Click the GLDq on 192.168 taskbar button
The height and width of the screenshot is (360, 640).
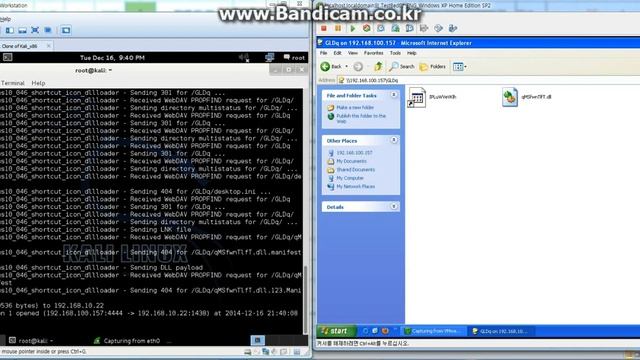pyautogui.click(x=501, y=331)
